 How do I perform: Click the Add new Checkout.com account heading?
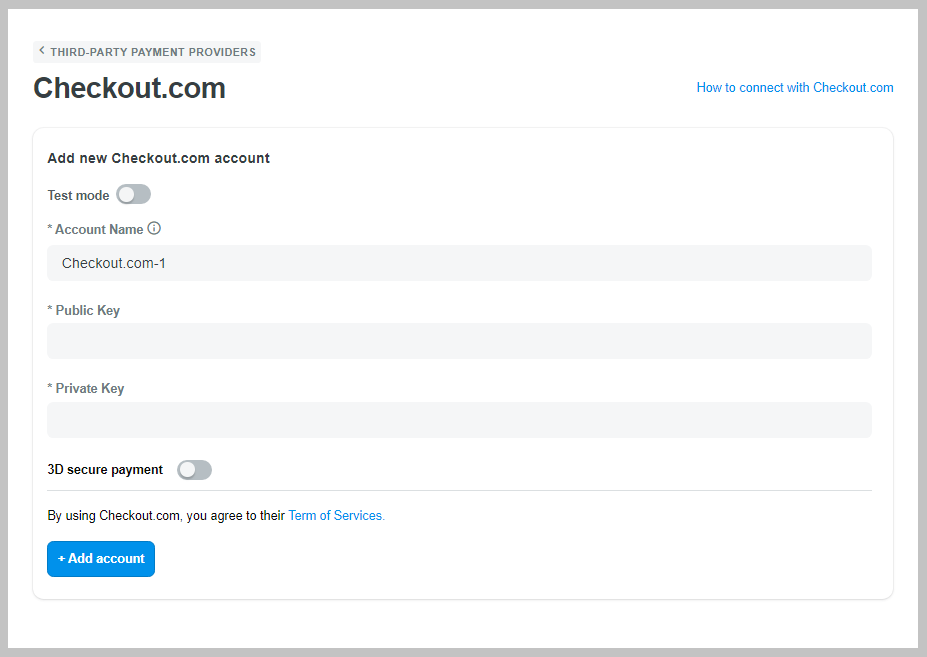pos(158,158)
